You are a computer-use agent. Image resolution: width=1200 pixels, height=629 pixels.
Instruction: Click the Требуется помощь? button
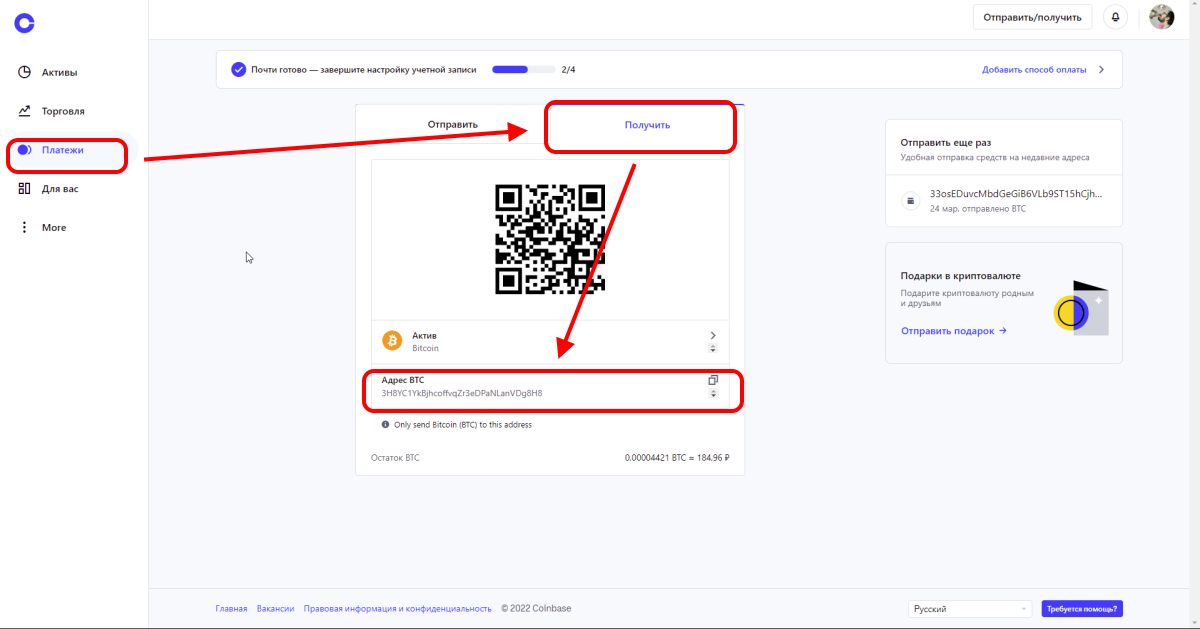1082,609
